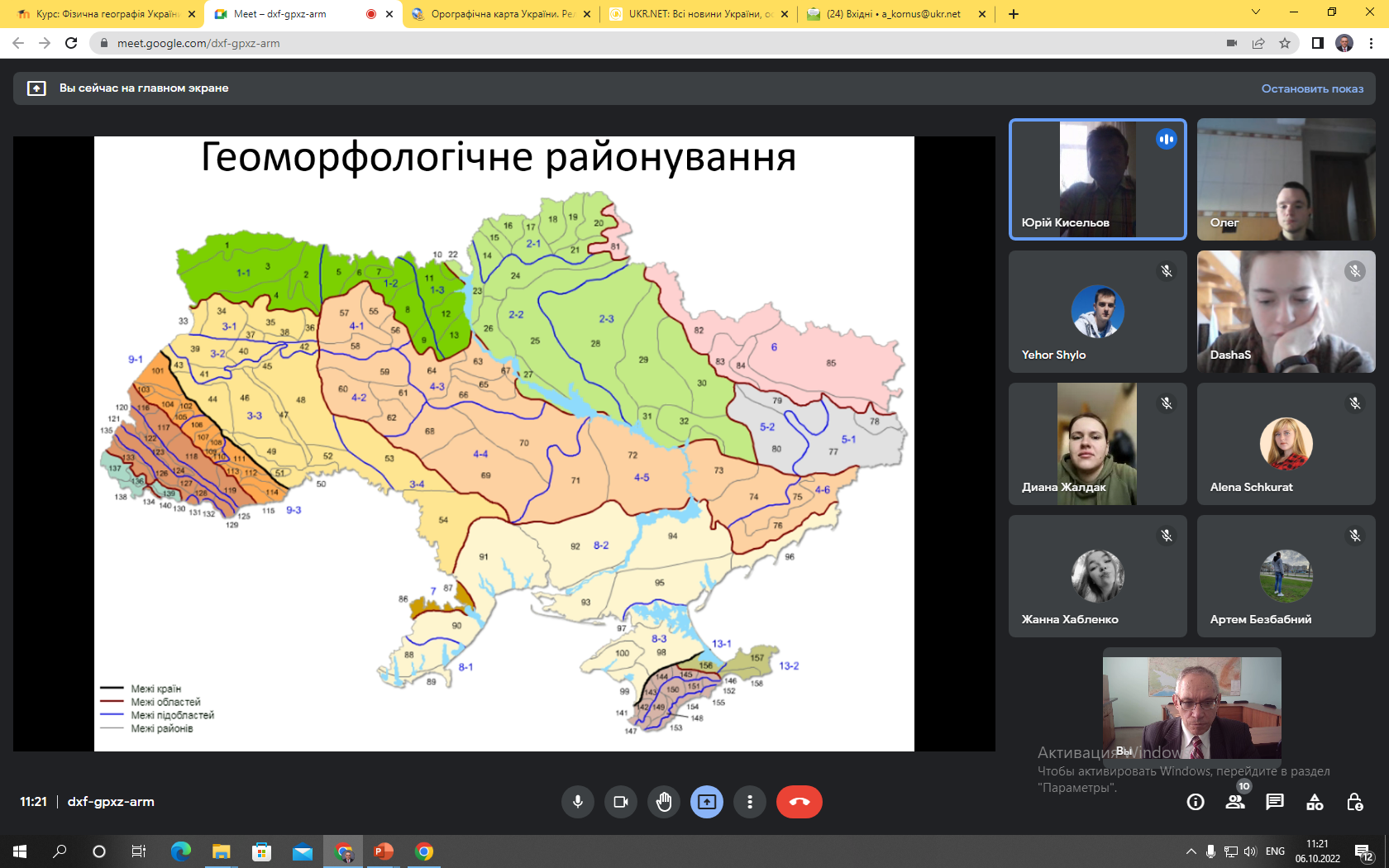Viewport: 1389px width, 868px height.
Task: Bookmark this page with star icon
Action: pos(1285,43)
